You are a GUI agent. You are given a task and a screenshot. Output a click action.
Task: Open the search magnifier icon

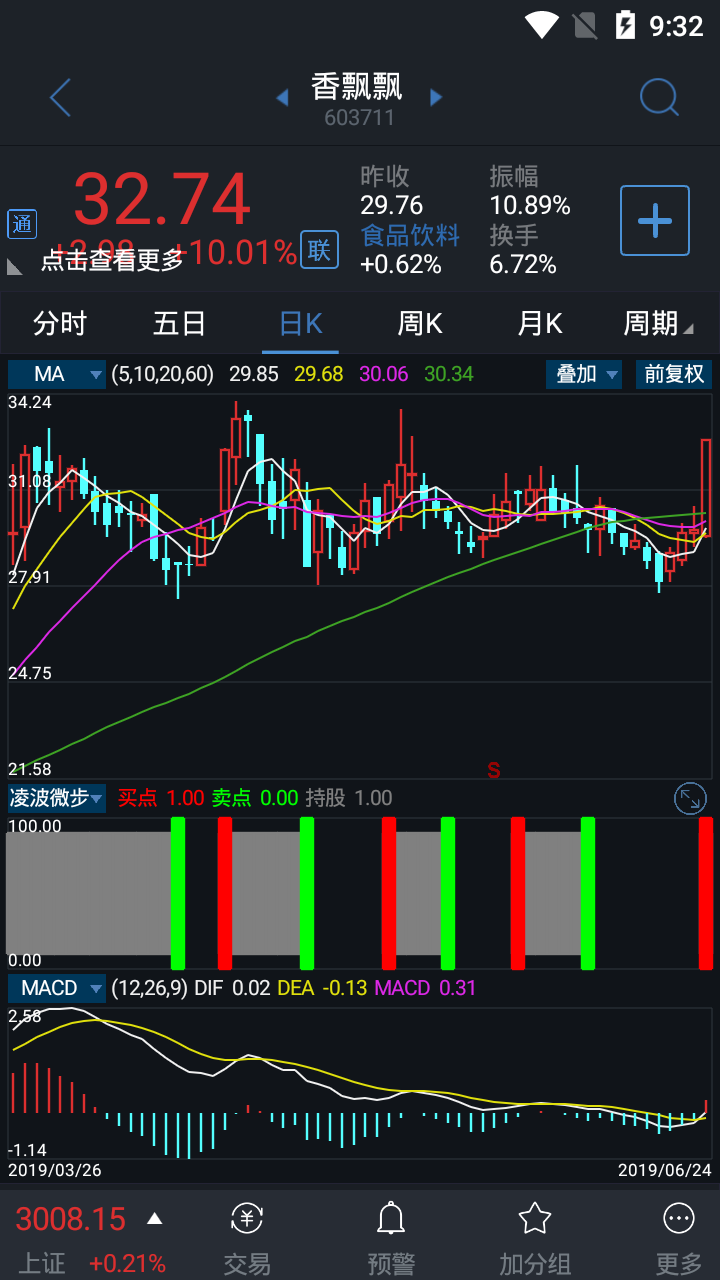pos(659,98)
